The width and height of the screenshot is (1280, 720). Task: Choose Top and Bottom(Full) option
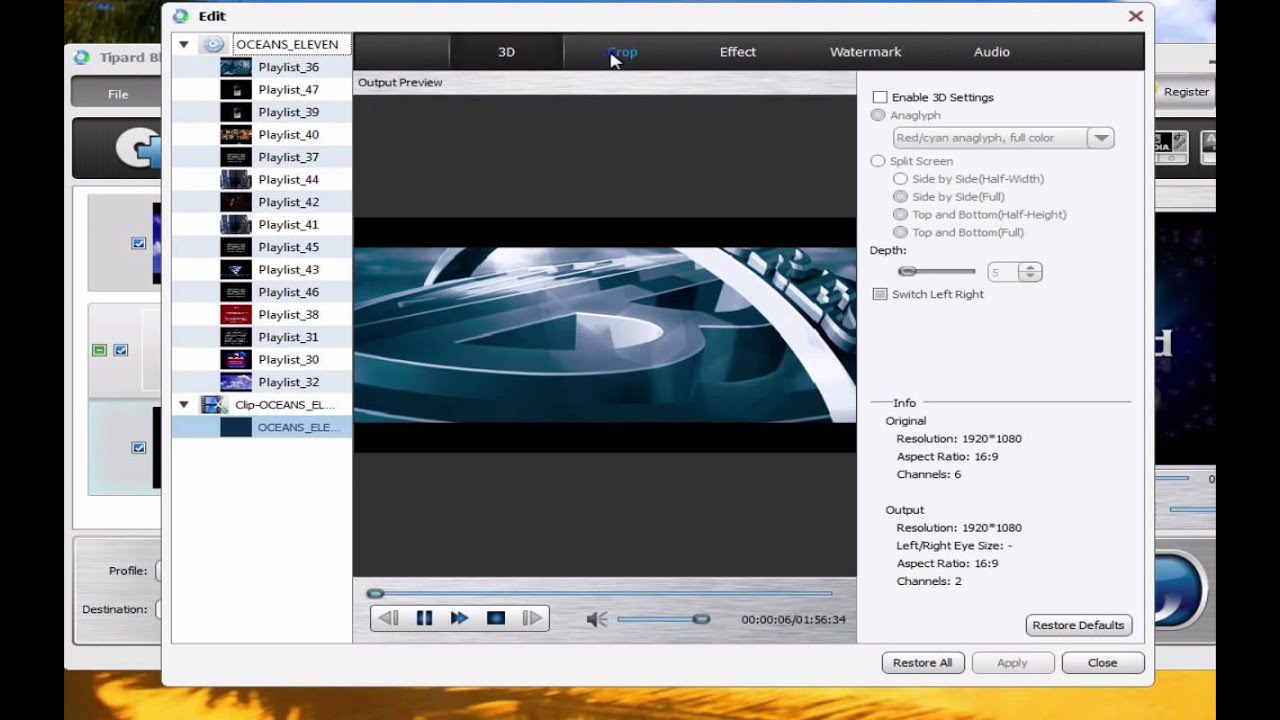point(900,233)
